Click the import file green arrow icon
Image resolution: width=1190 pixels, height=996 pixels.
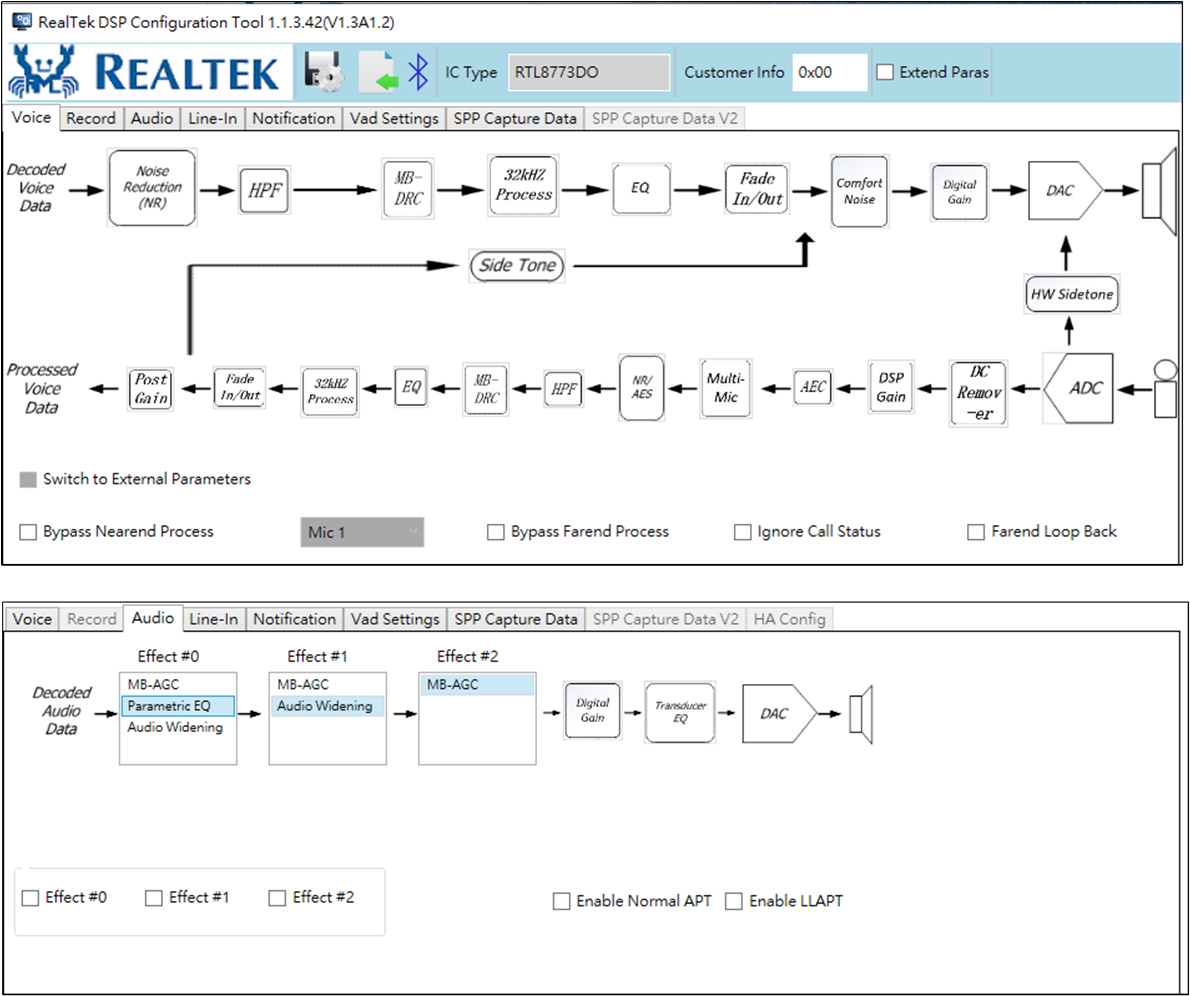[379, 72]
